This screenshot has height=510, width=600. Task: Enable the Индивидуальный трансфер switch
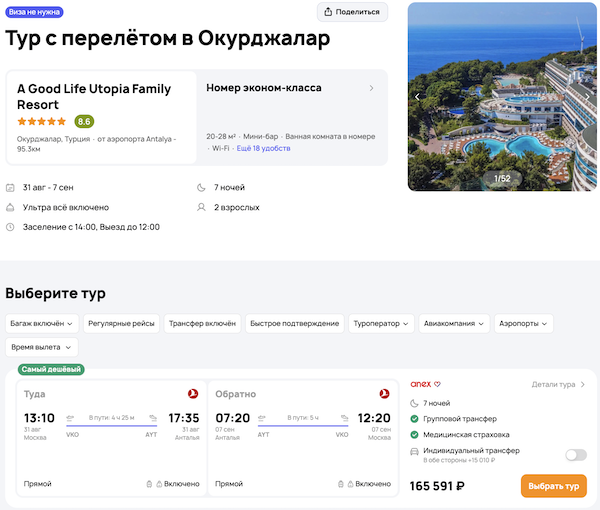tap(575, 454)
